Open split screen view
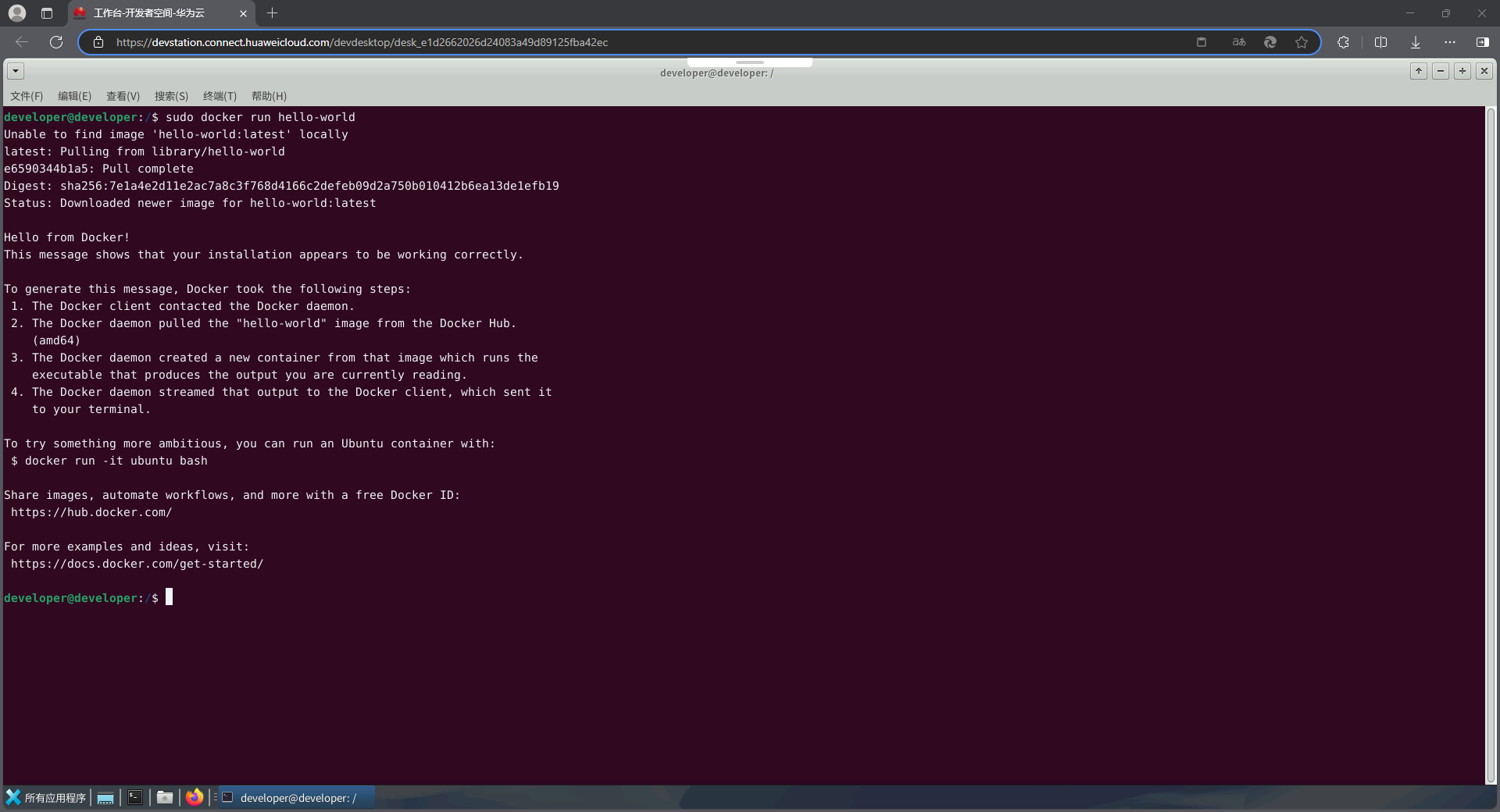The width and height of the screenshot is (1500, 812). (1380, 42)
